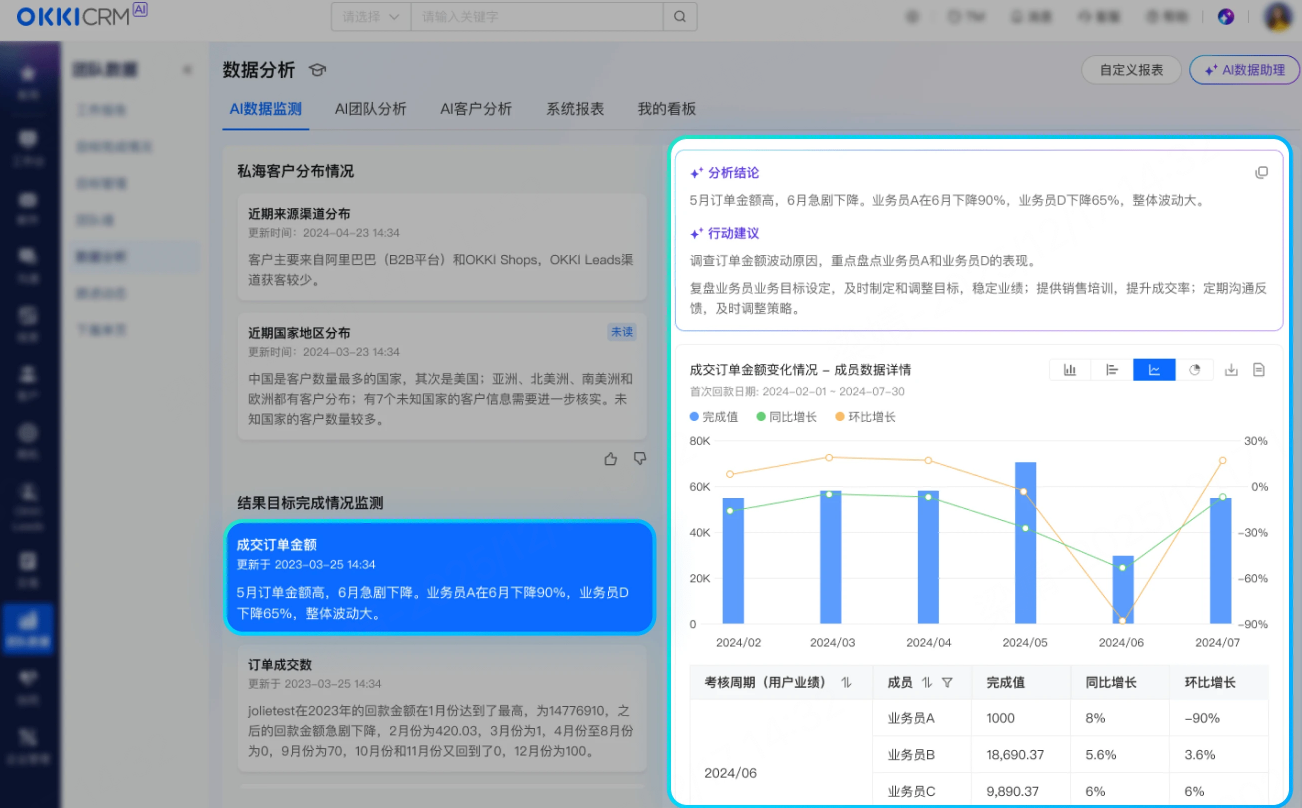Select the 业务员B table cell
Viewport: 1302px width, 808px height.
[922, 755]
